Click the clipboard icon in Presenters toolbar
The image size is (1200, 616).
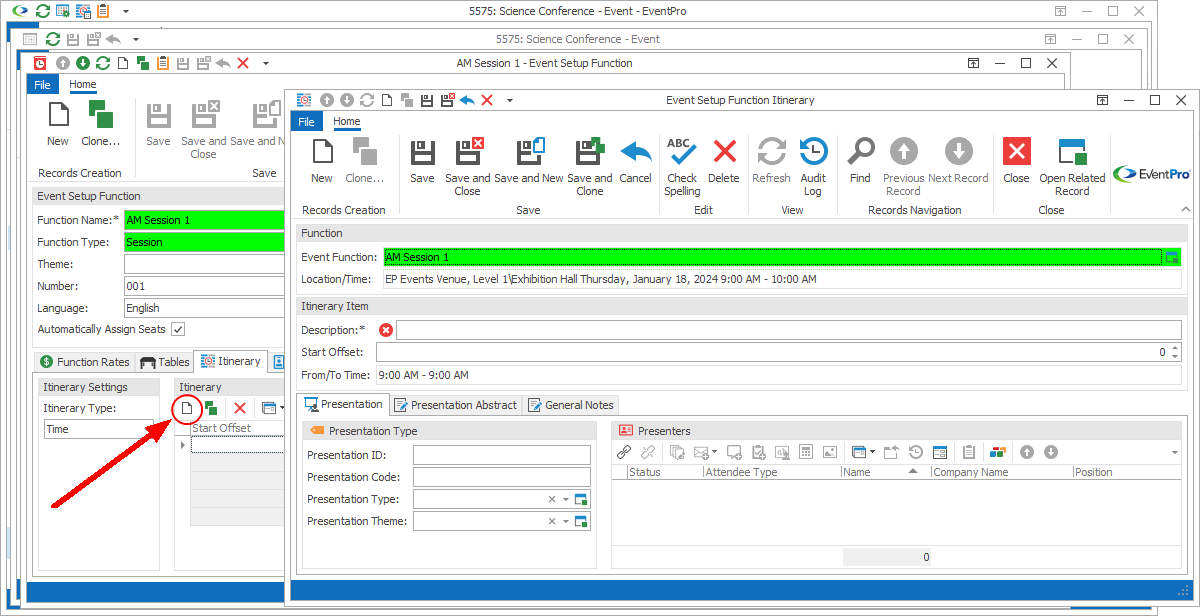pyautogui.click(x=968, y=452)
